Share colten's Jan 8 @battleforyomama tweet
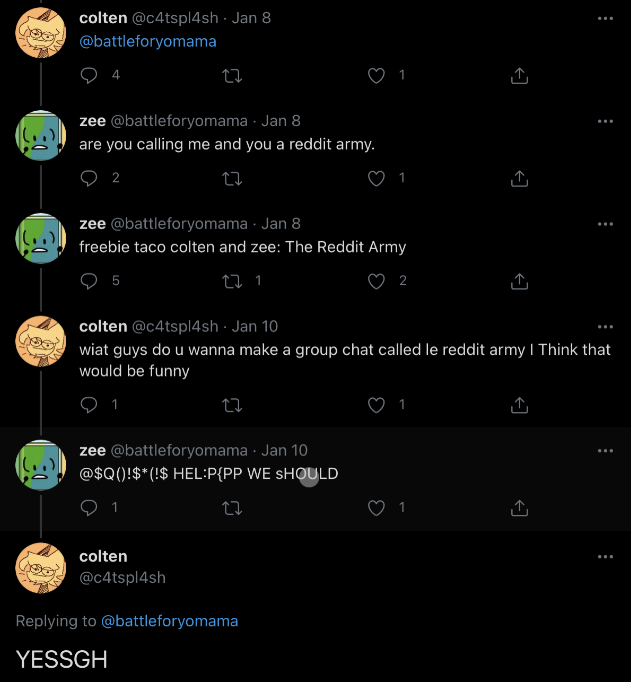631x682 pixels. click(519, 75)
